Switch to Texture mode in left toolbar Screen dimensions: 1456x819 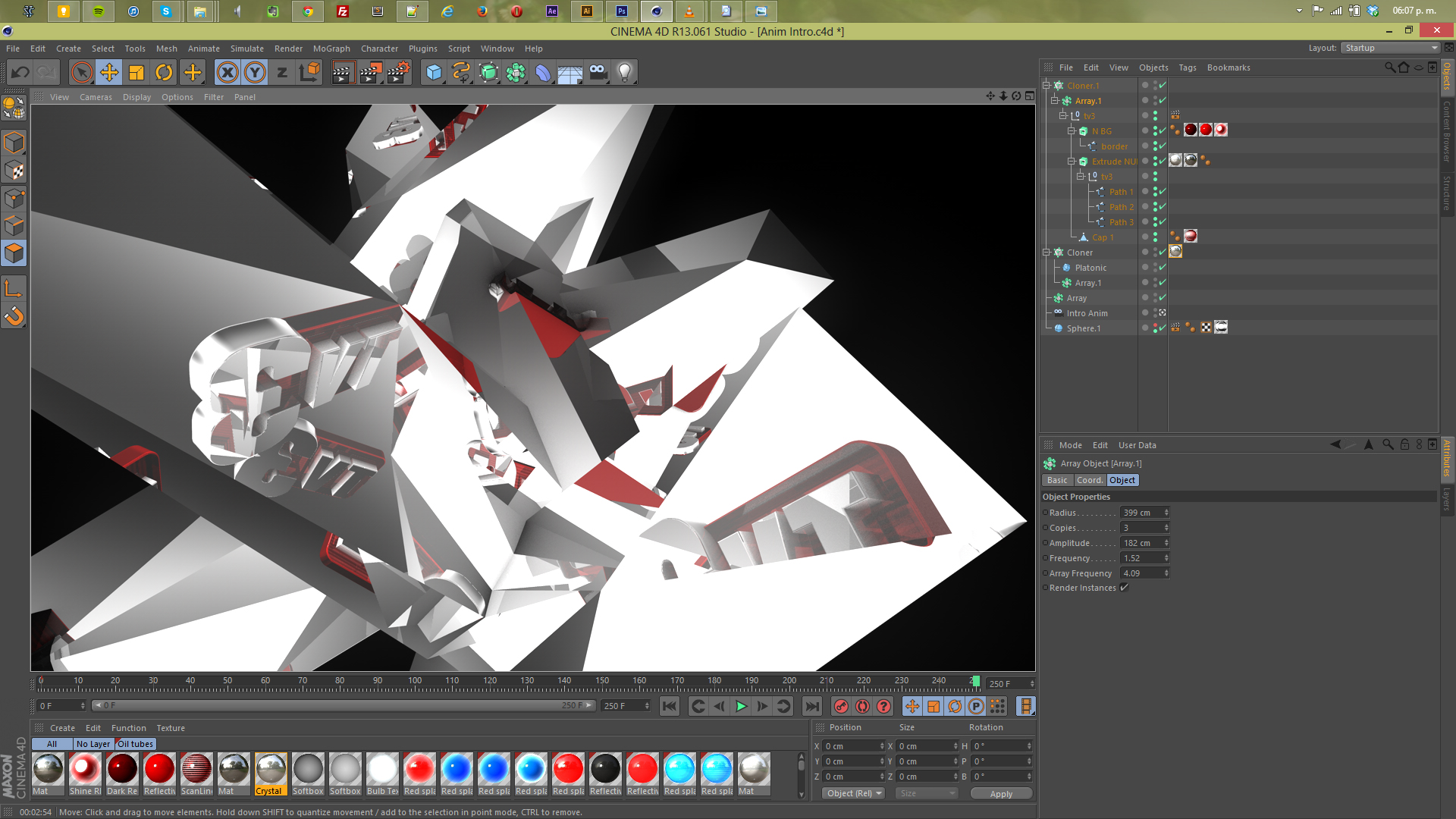pyautogui.click(x=14, y=171)
